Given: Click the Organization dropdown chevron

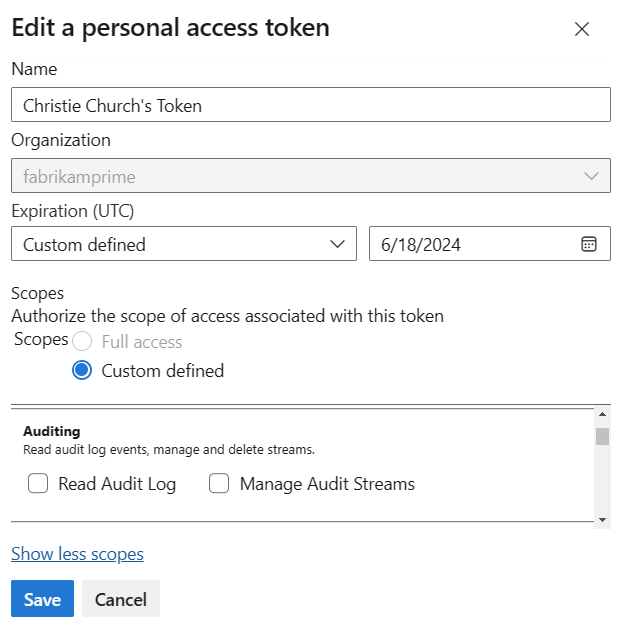Looking at the screenshot, I should (x=590, y=177).
